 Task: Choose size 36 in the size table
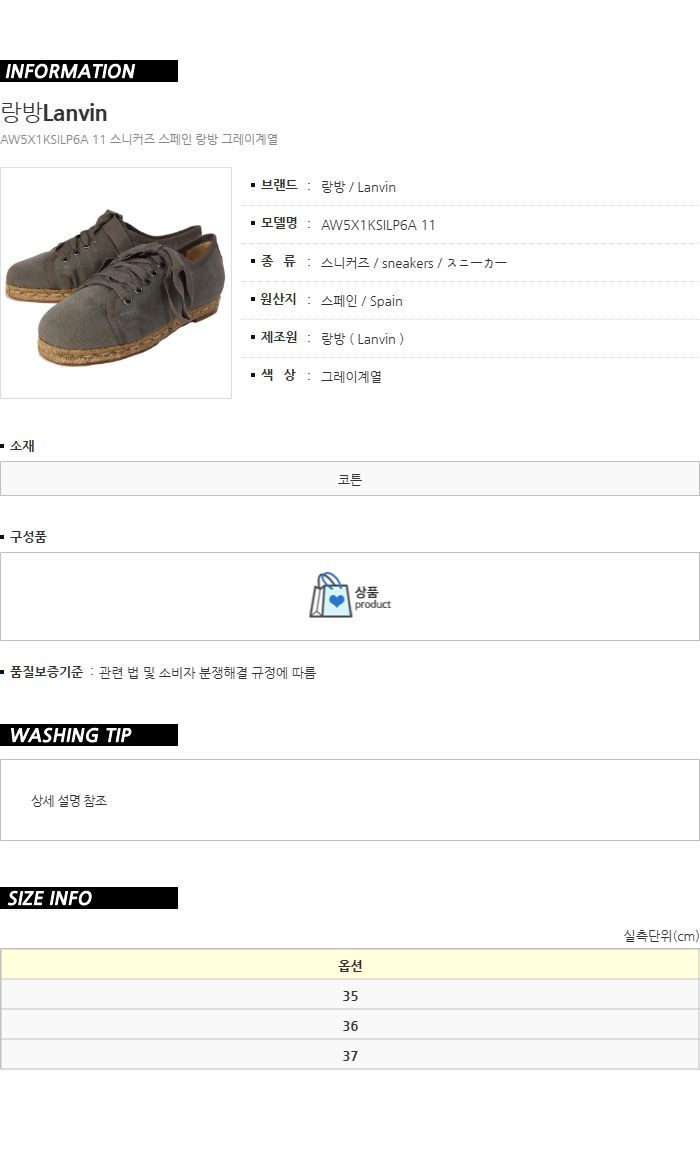tap(350, 1025)
